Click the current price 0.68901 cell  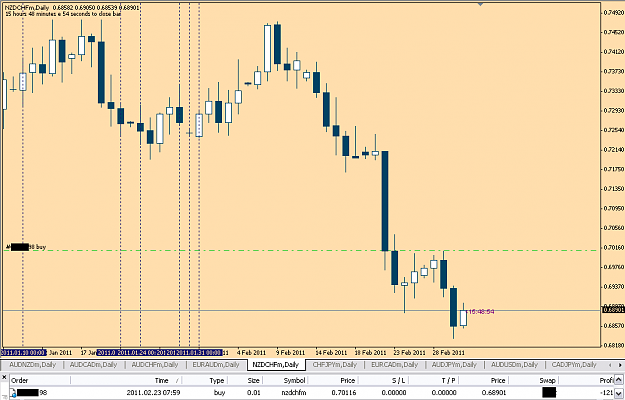point(493,393)
